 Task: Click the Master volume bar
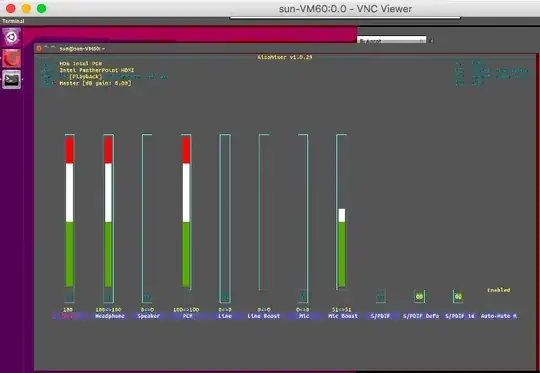pos(70,211)
